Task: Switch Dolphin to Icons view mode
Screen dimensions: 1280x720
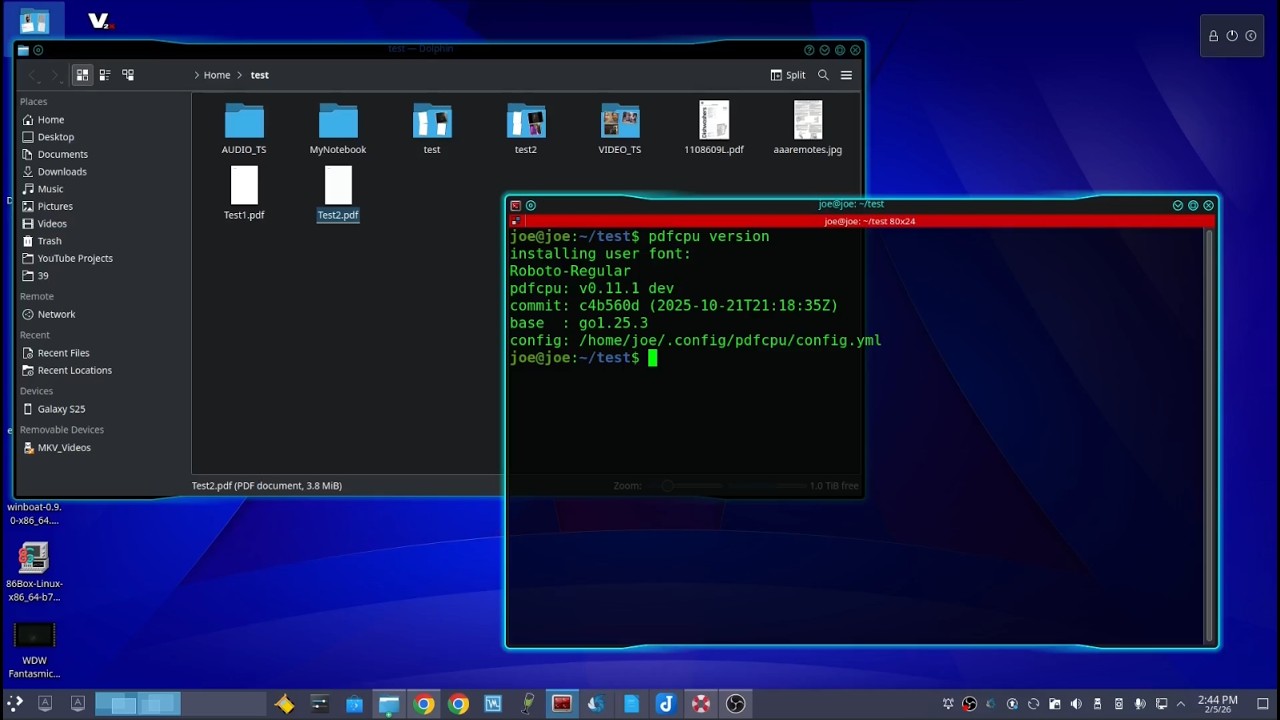Action: click(82, 75)
